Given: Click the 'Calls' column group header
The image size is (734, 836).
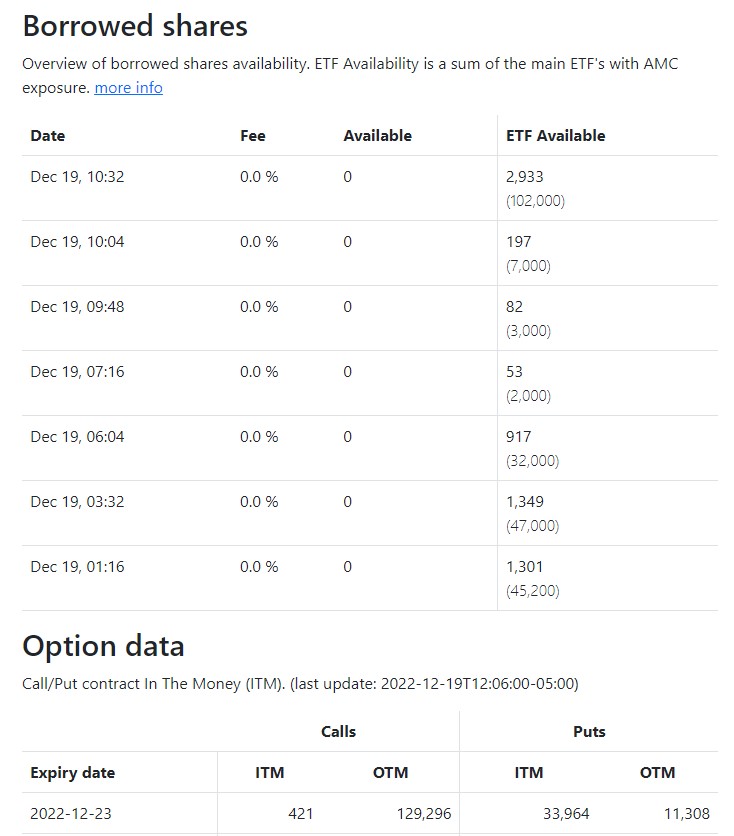Looking at the screenshot, I should [338, 732].
